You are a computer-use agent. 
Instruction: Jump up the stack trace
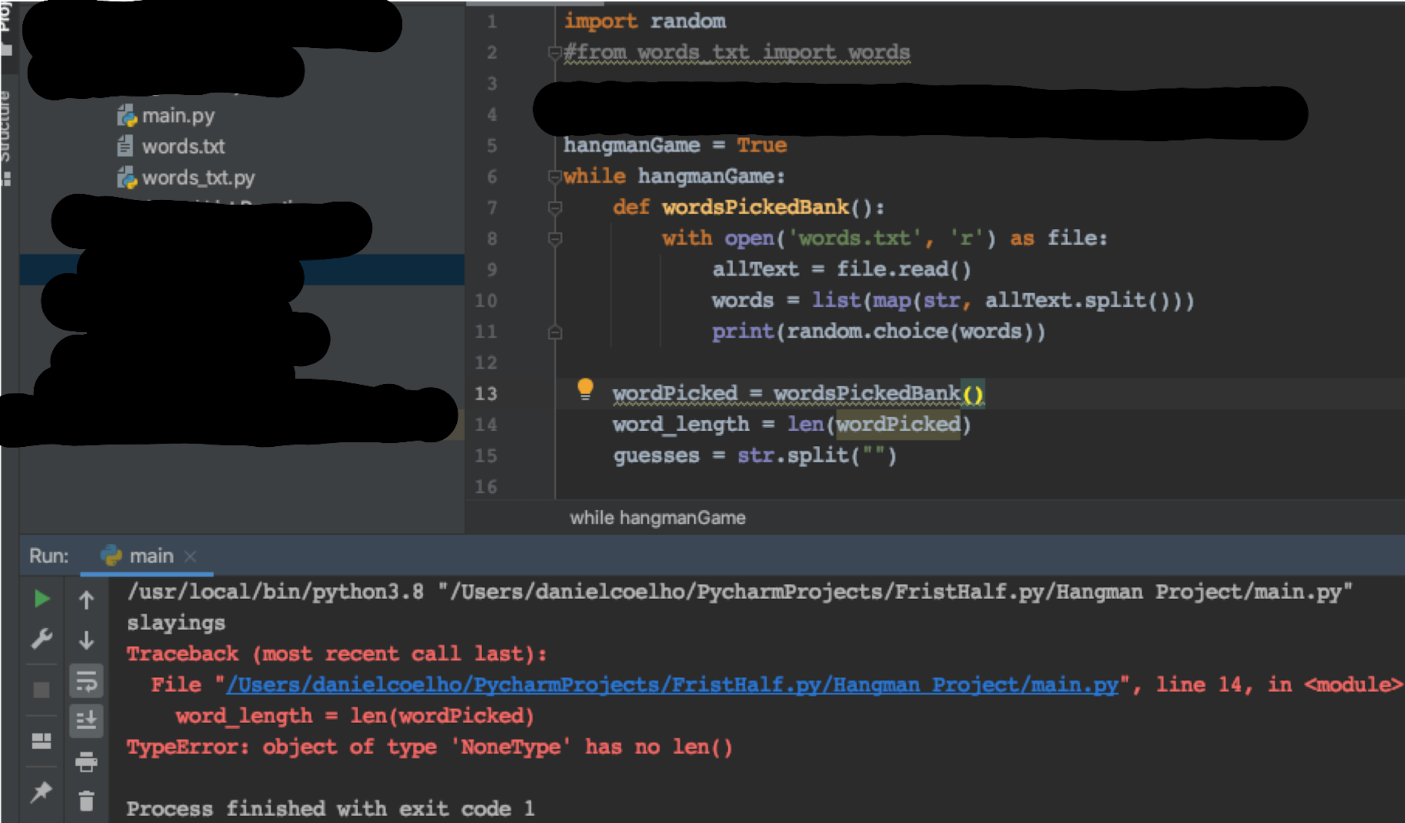point(86,598)
